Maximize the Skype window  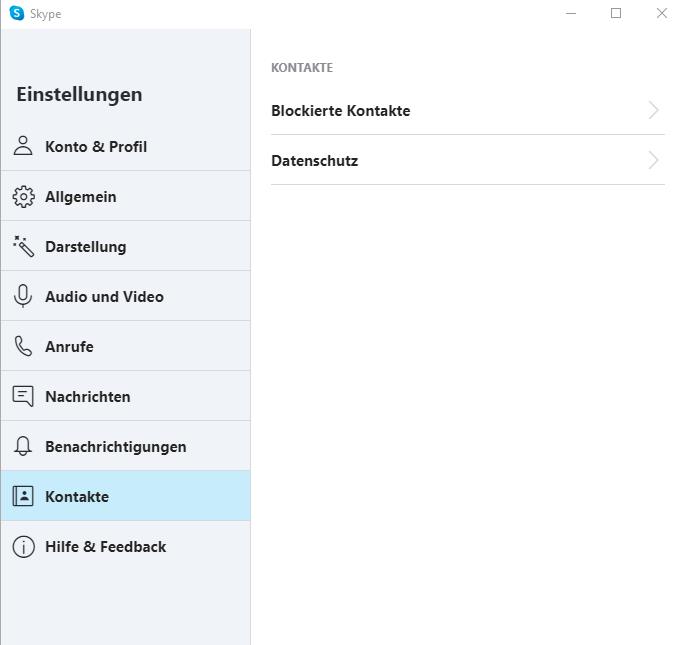[x=615, y=13]
